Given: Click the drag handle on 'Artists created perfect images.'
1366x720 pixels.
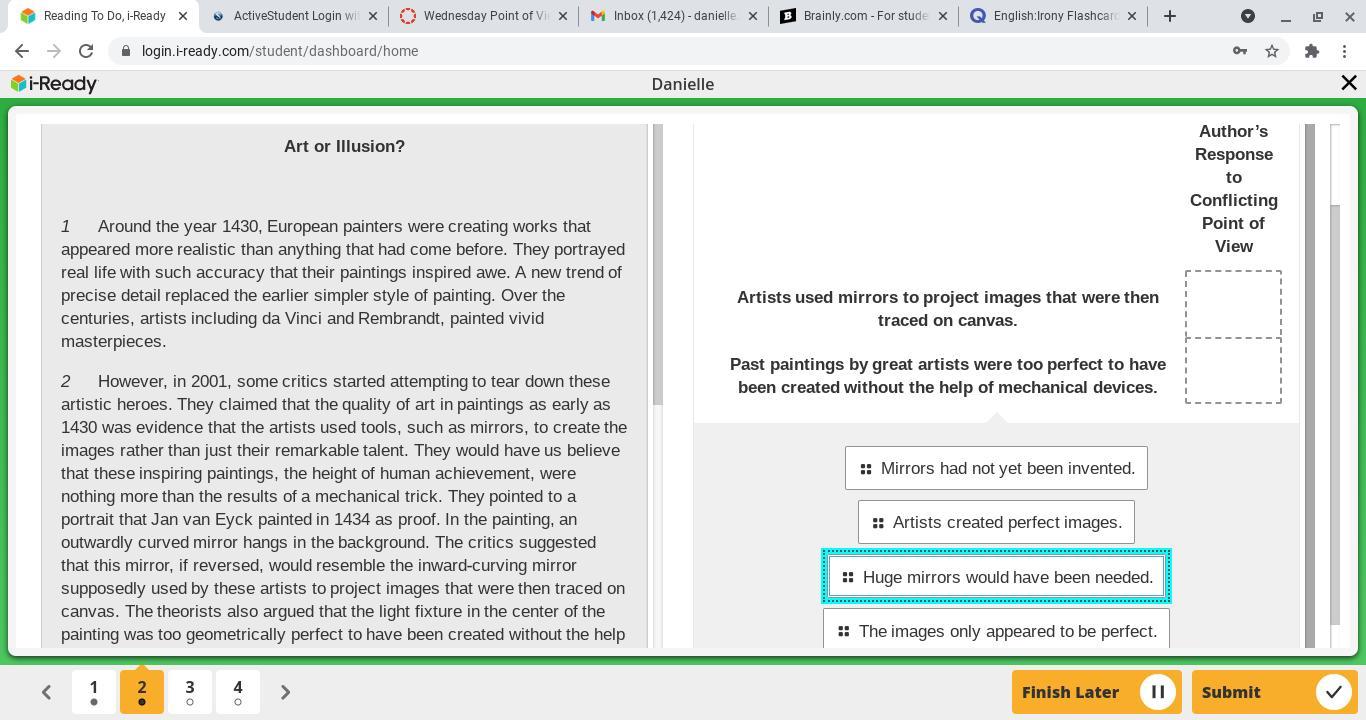Looking at the screenshot, I should (878, 523).
